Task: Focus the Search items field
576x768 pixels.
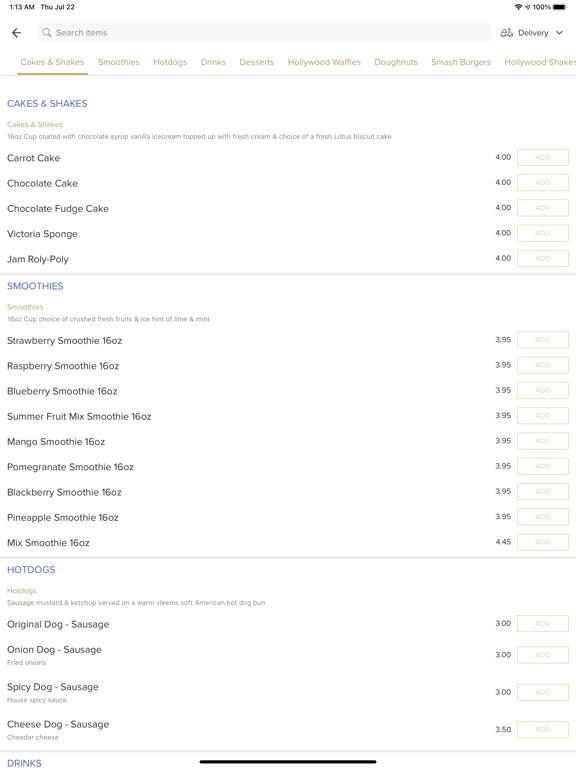Action: [x=264, y=33]
